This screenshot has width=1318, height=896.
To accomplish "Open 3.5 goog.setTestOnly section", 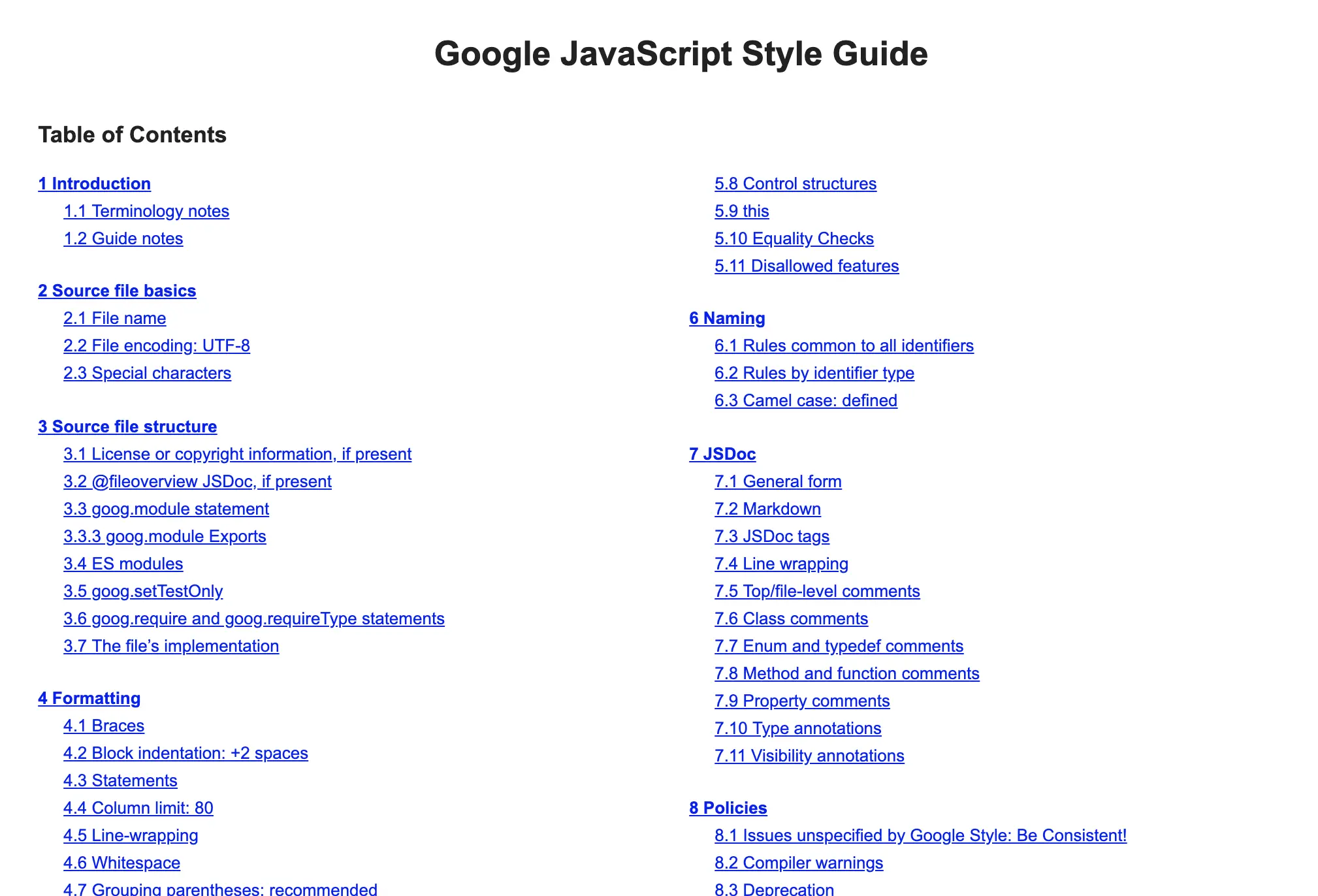I will [x=143, y=591].
